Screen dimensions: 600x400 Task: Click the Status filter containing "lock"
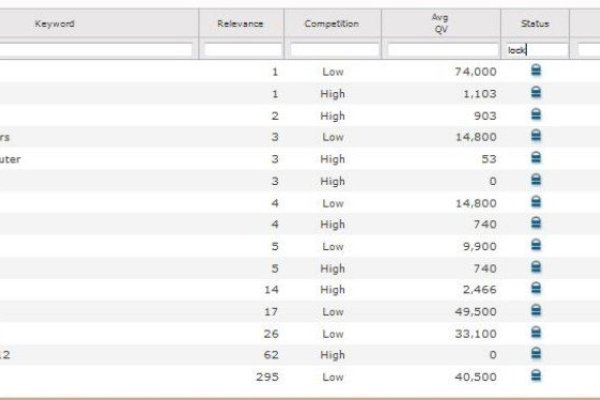[x=535, y=49]
